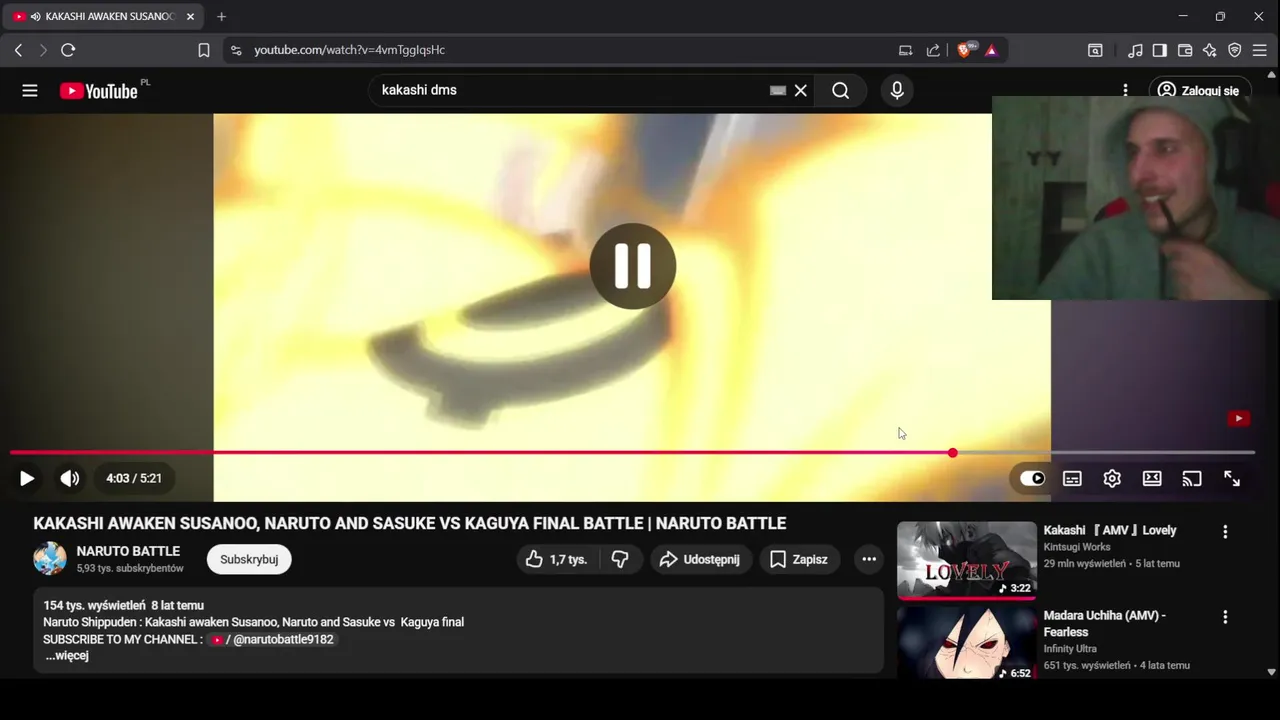Open the YouTube hamburger guide menu
This screenshot has height=720, width=1280.
[x=30, y=91]
